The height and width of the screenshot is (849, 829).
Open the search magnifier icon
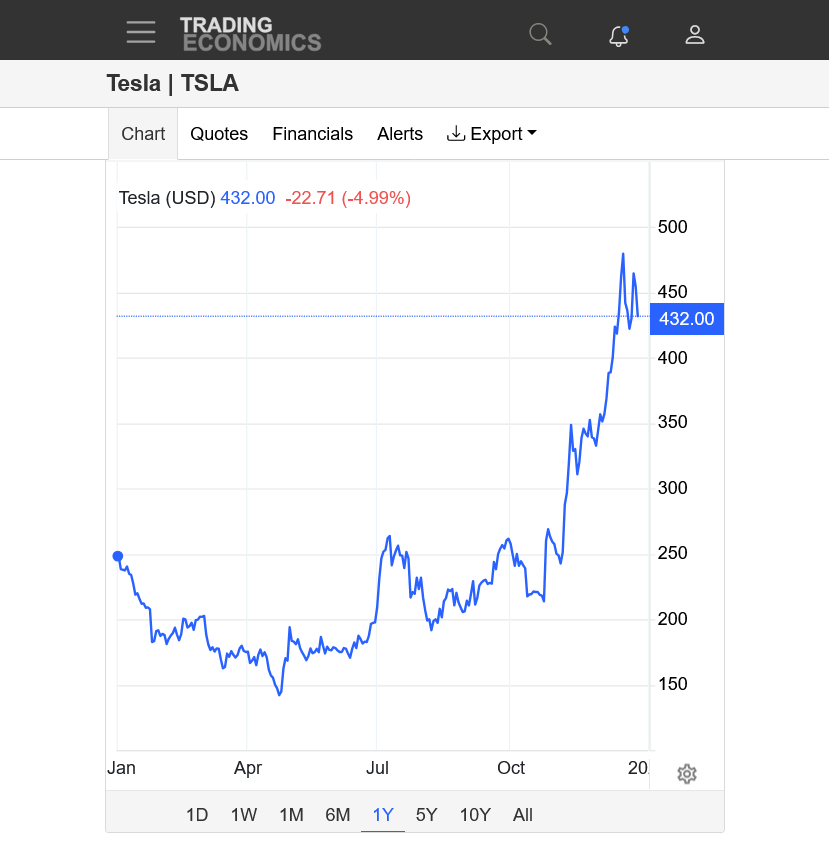(540, 35)
